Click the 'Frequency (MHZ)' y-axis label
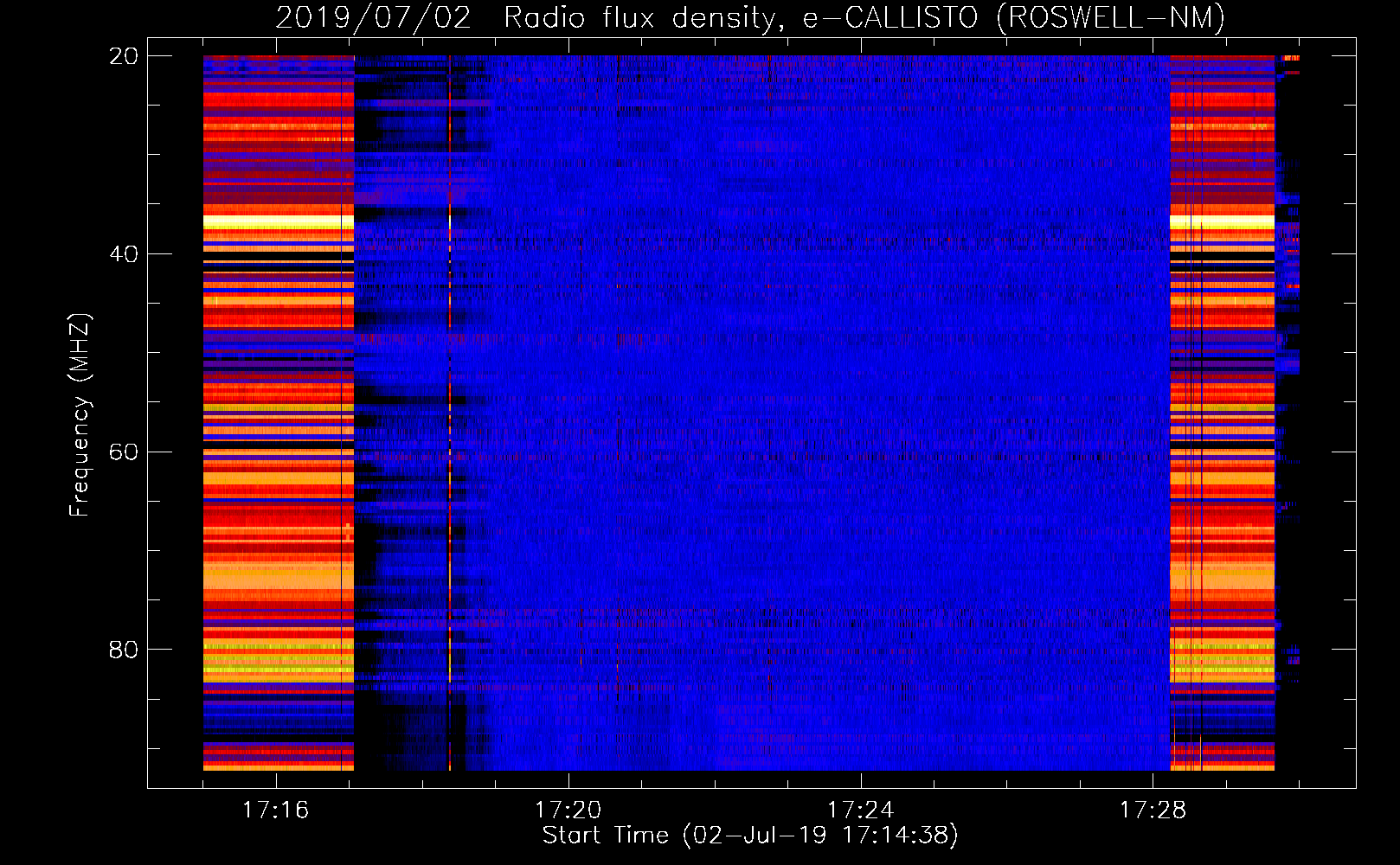Viewport: 1400px width, 865px height. click(79, 415)
